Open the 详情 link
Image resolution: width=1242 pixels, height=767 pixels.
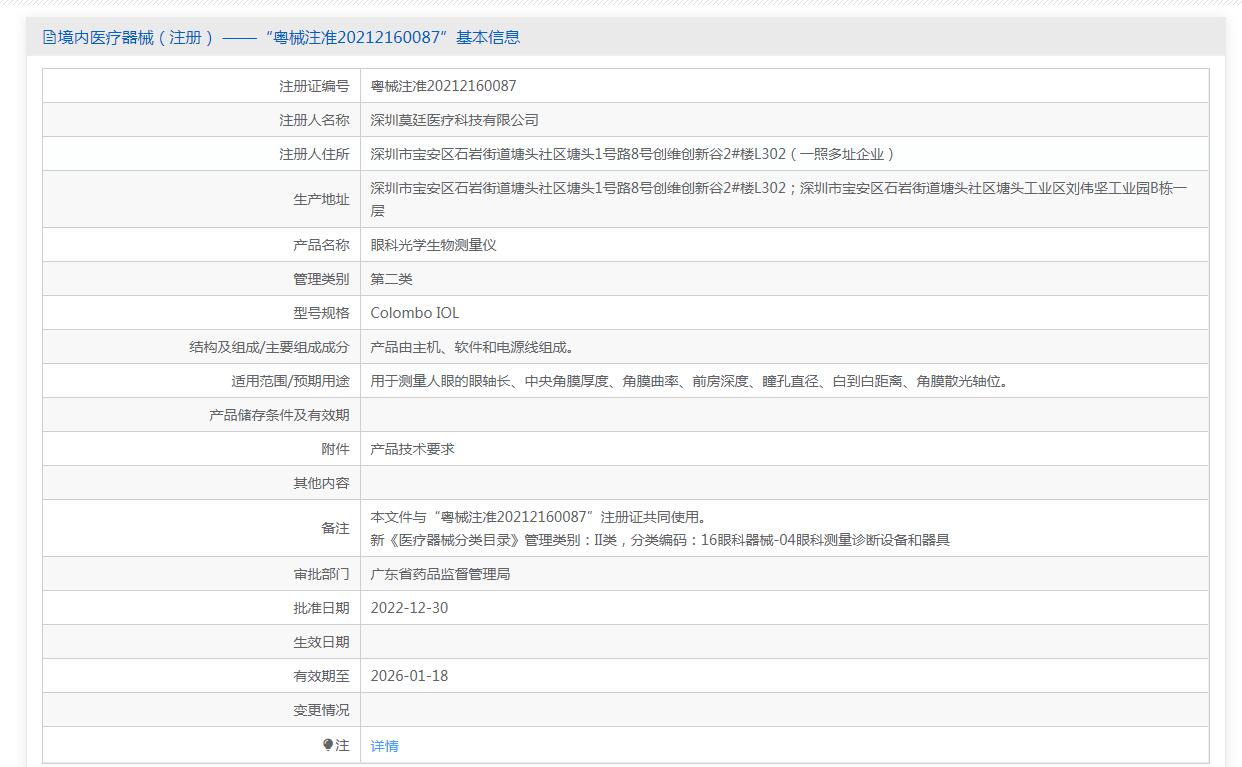[x=384, y=746]
